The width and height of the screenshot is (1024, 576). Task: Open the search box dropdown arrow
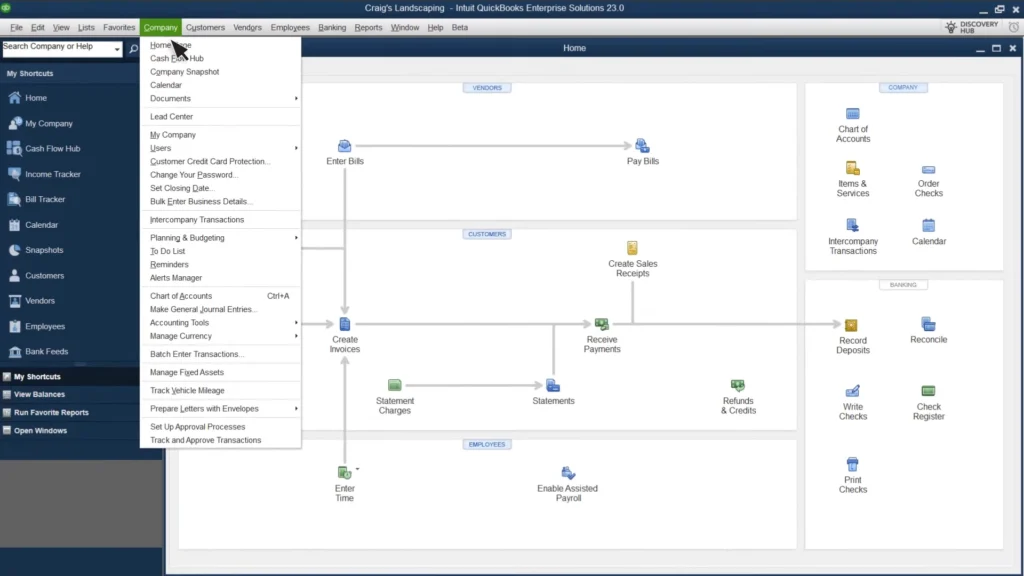pyautogui.click(x=117, y=48)
